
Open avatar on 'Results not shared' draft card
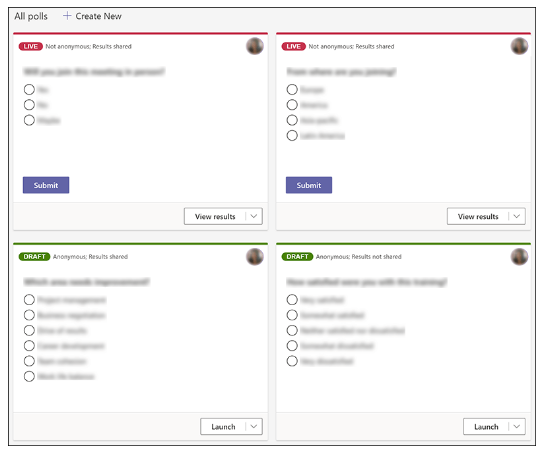coord(519,257)
